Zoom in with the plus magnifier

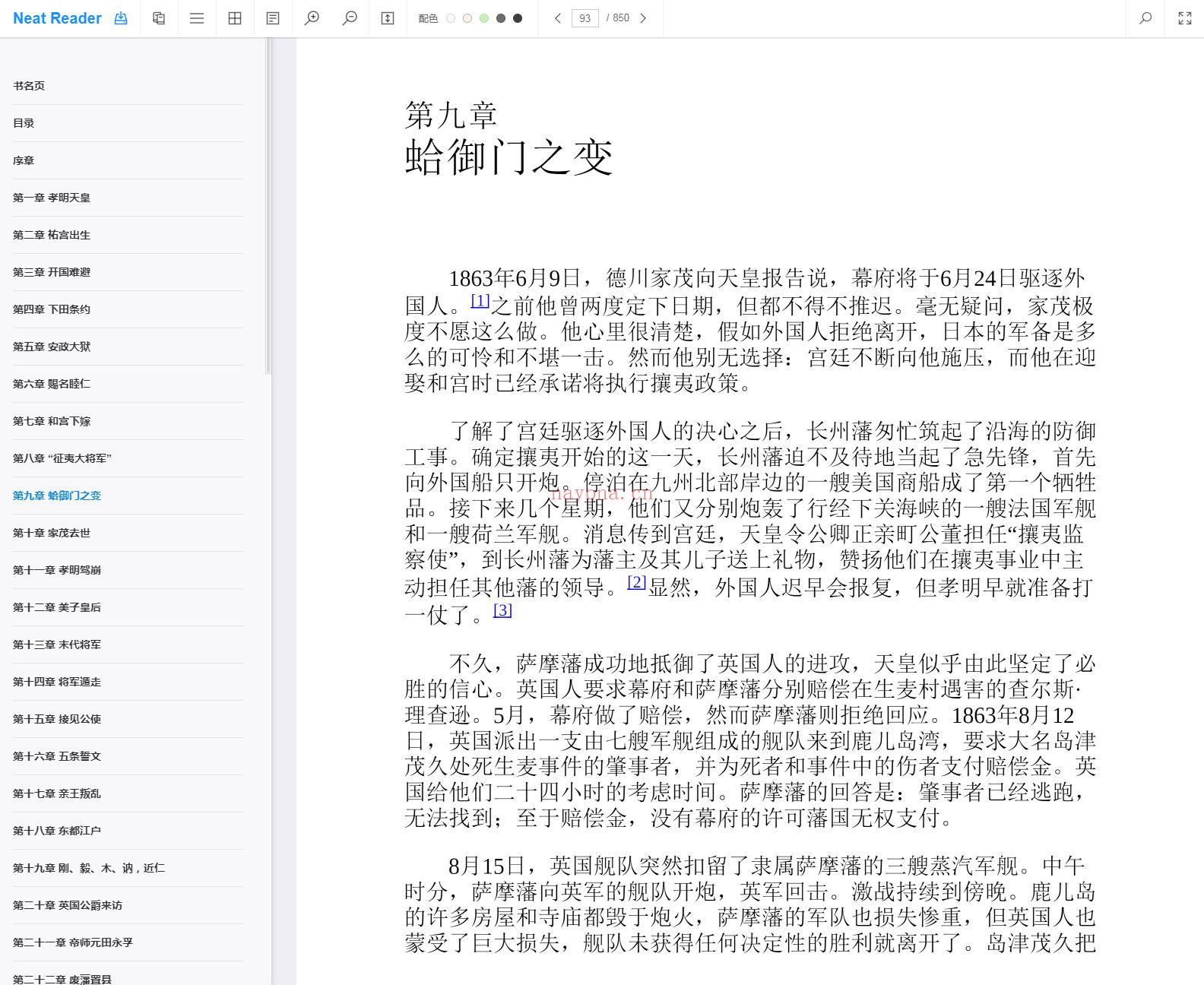click(x=312, y=18)
